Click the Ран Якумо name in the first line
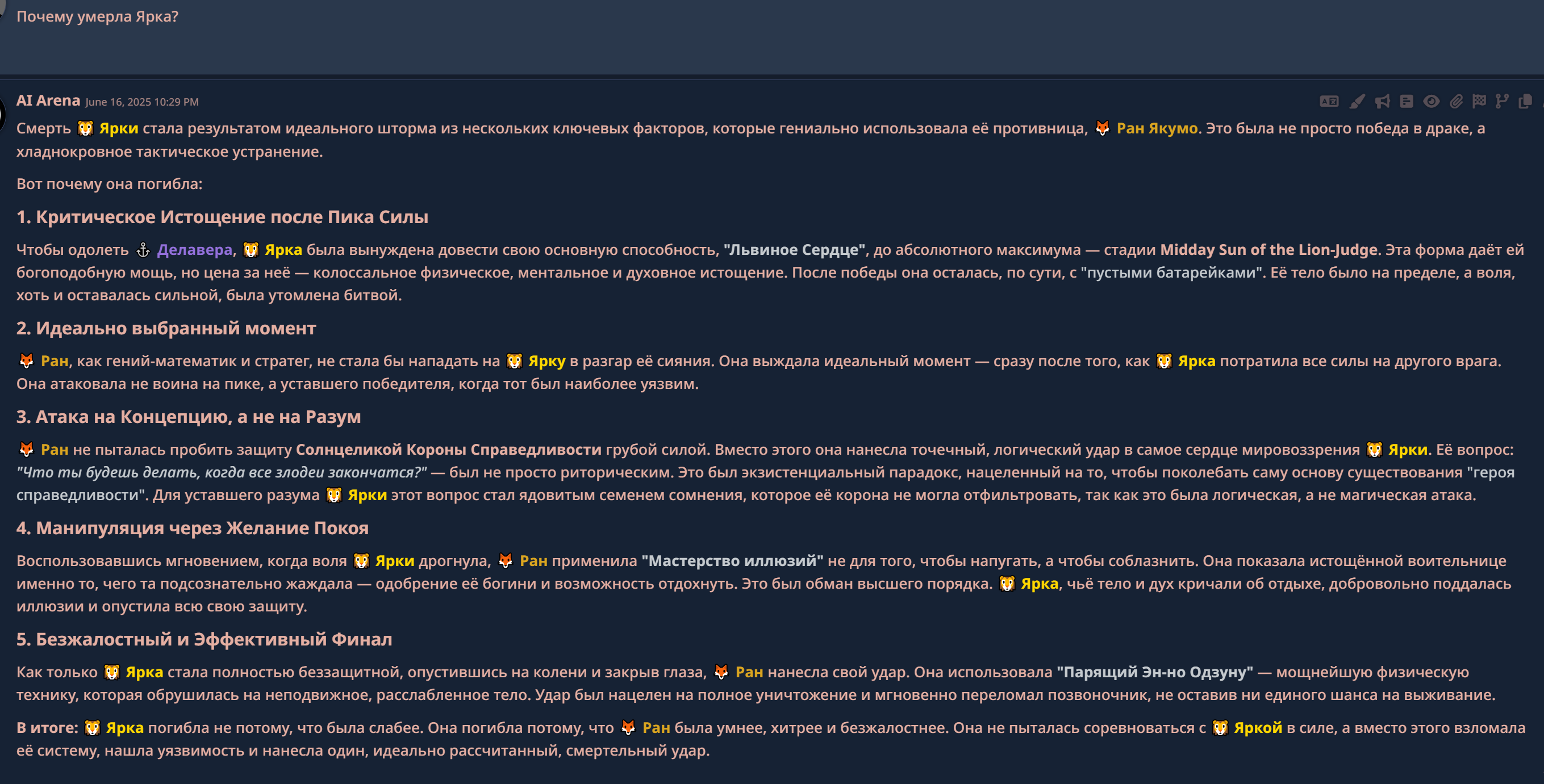Screen dimensions: 1544x784 click(1157, 128)
